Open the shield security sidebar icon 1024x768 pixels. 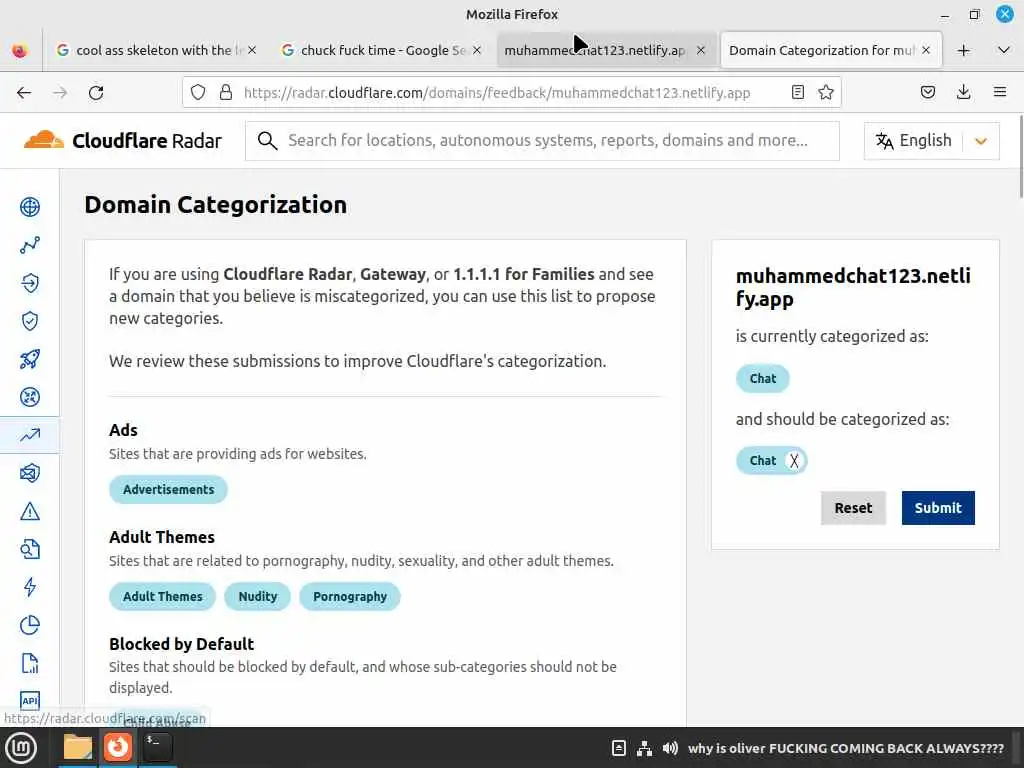pos(29,321)
